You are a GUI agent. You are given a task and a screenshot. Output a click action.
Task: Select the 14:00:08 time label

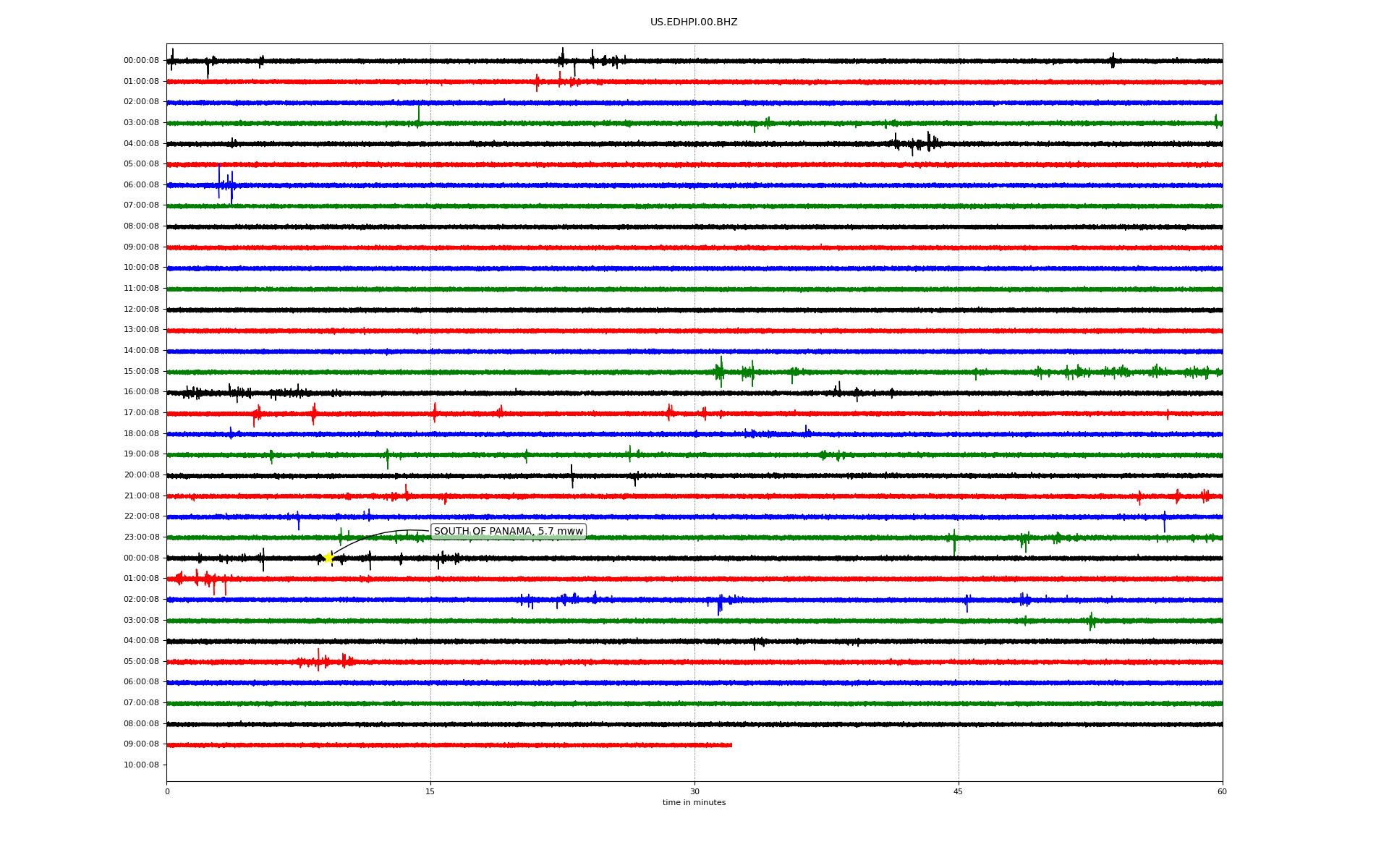click(x=141, y=351)
